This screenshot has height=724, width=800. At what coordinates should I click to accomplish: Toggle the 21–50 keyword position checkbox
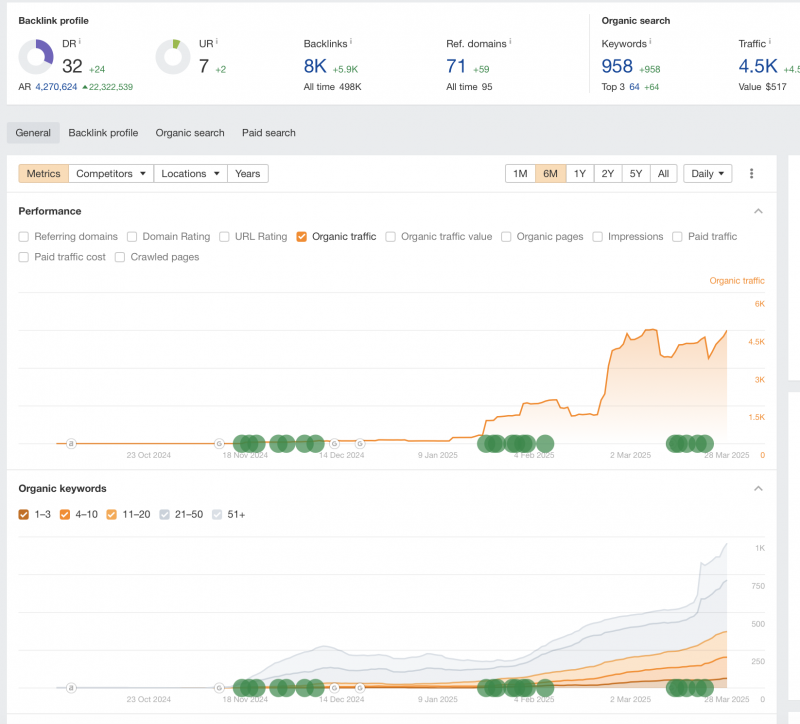tap(165, 514)
